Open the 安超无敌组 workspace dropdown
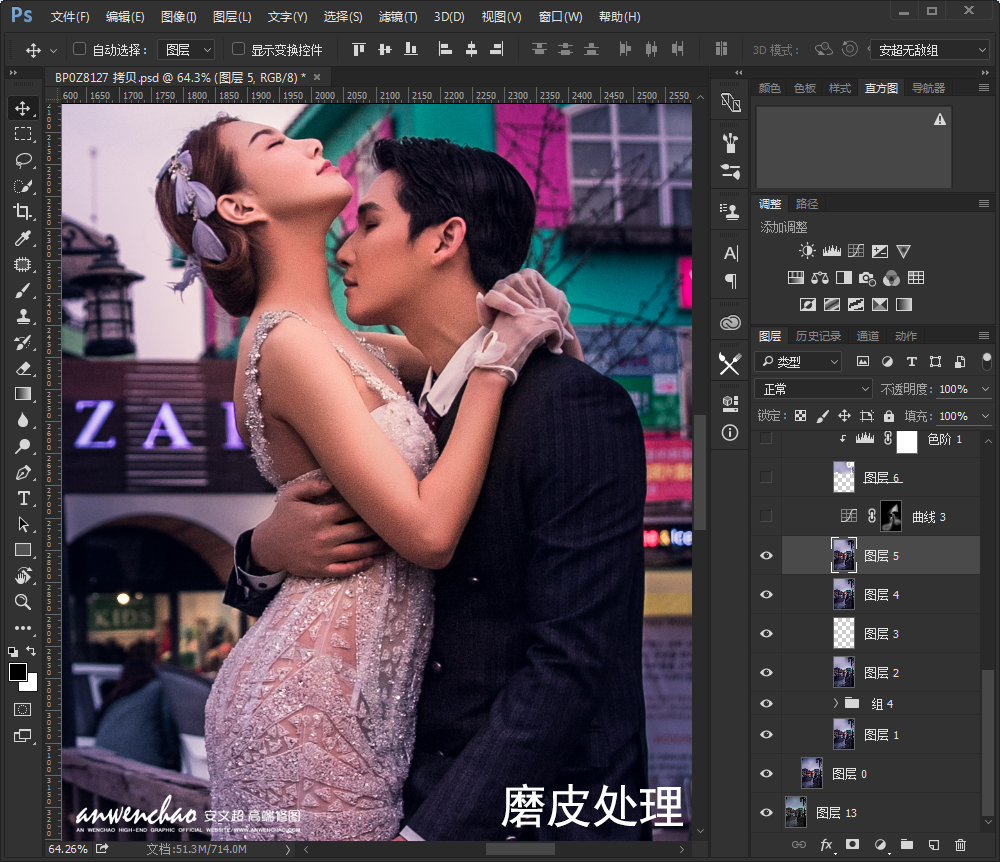This screenshot has width=1000, height=862. point(931,50)
